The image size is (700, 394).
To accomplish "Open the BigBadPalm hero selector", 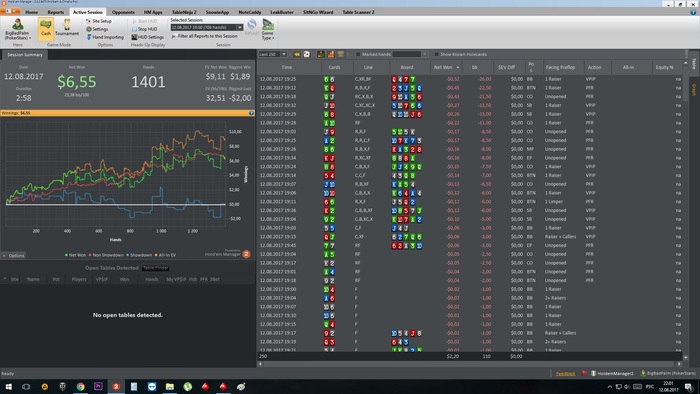I will click(x=17, y=29).
